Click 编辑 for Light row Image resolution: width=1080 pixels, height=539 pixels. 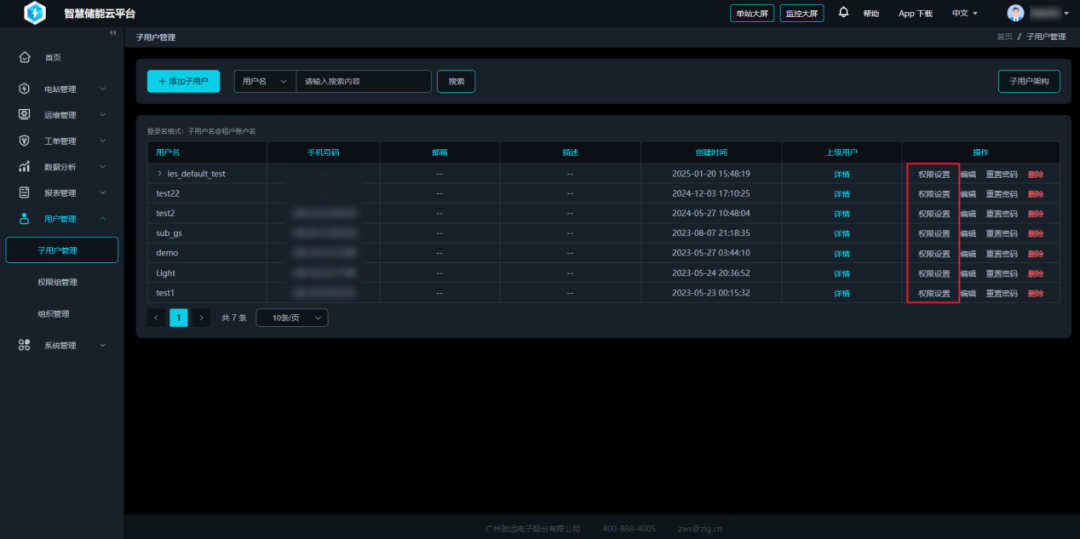968,273
